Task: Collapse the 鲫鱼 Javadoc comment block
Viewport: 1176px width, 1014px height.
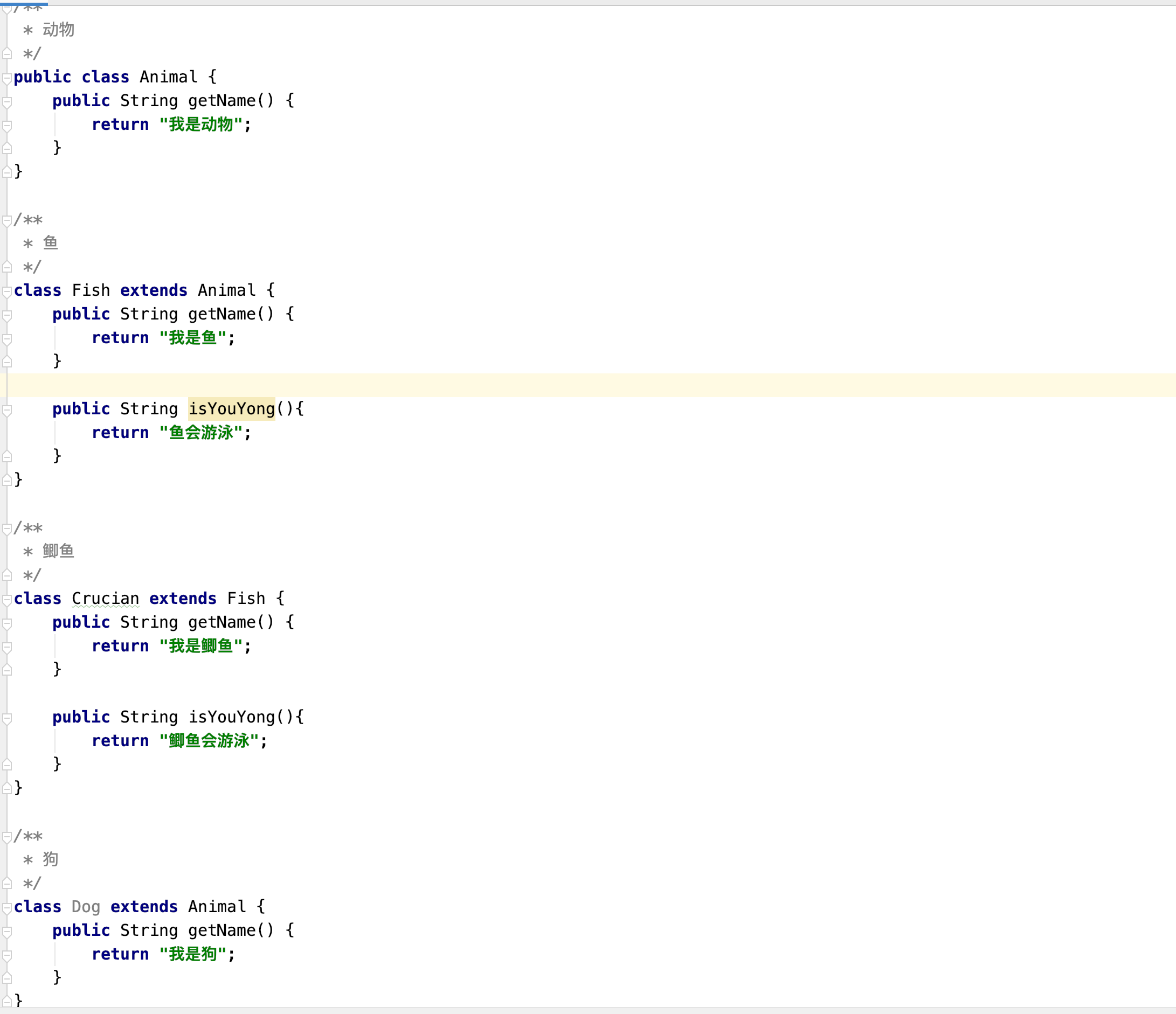Action: tap(7, 529)
